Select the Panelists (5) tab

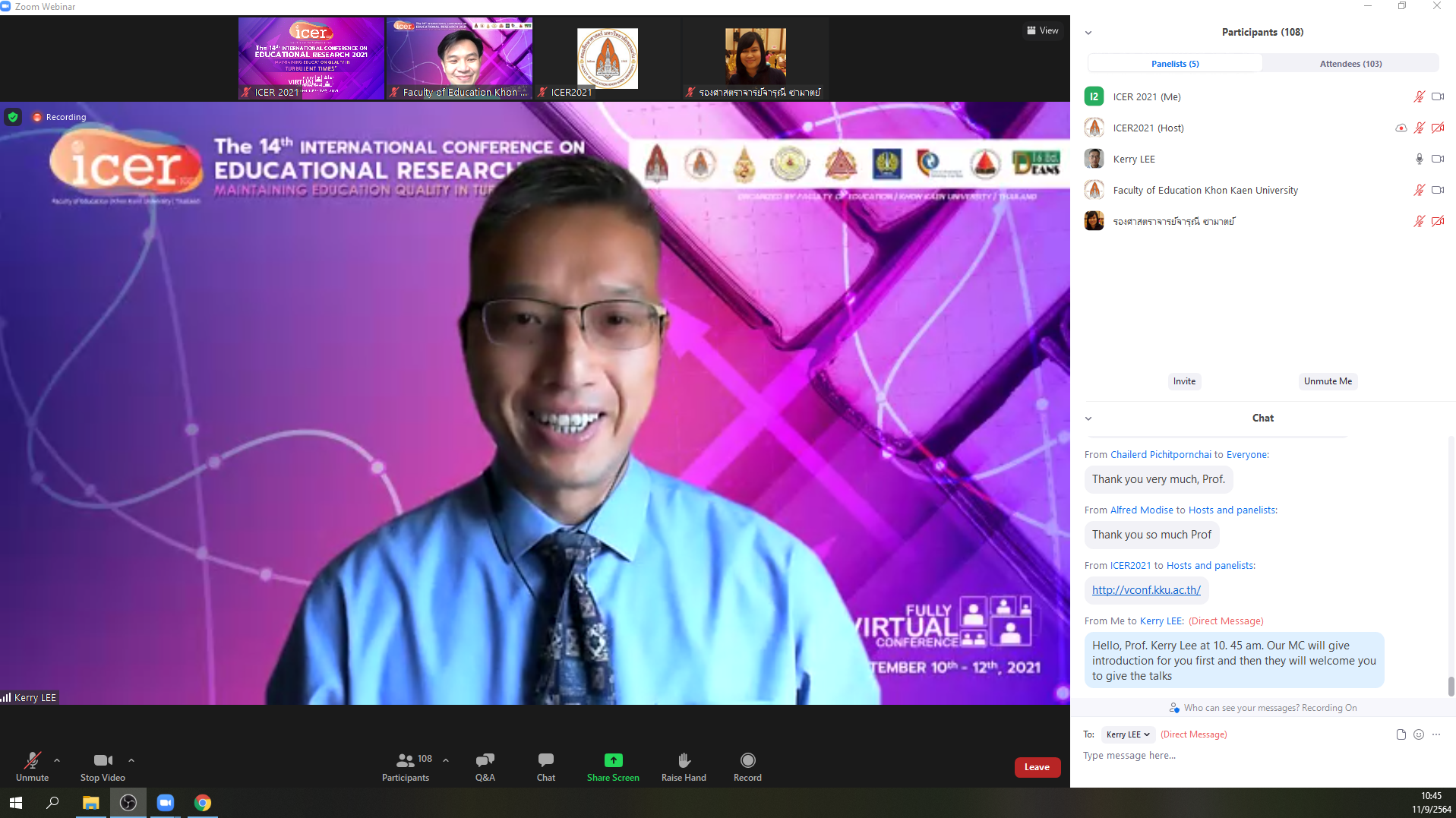[1174, 64]
